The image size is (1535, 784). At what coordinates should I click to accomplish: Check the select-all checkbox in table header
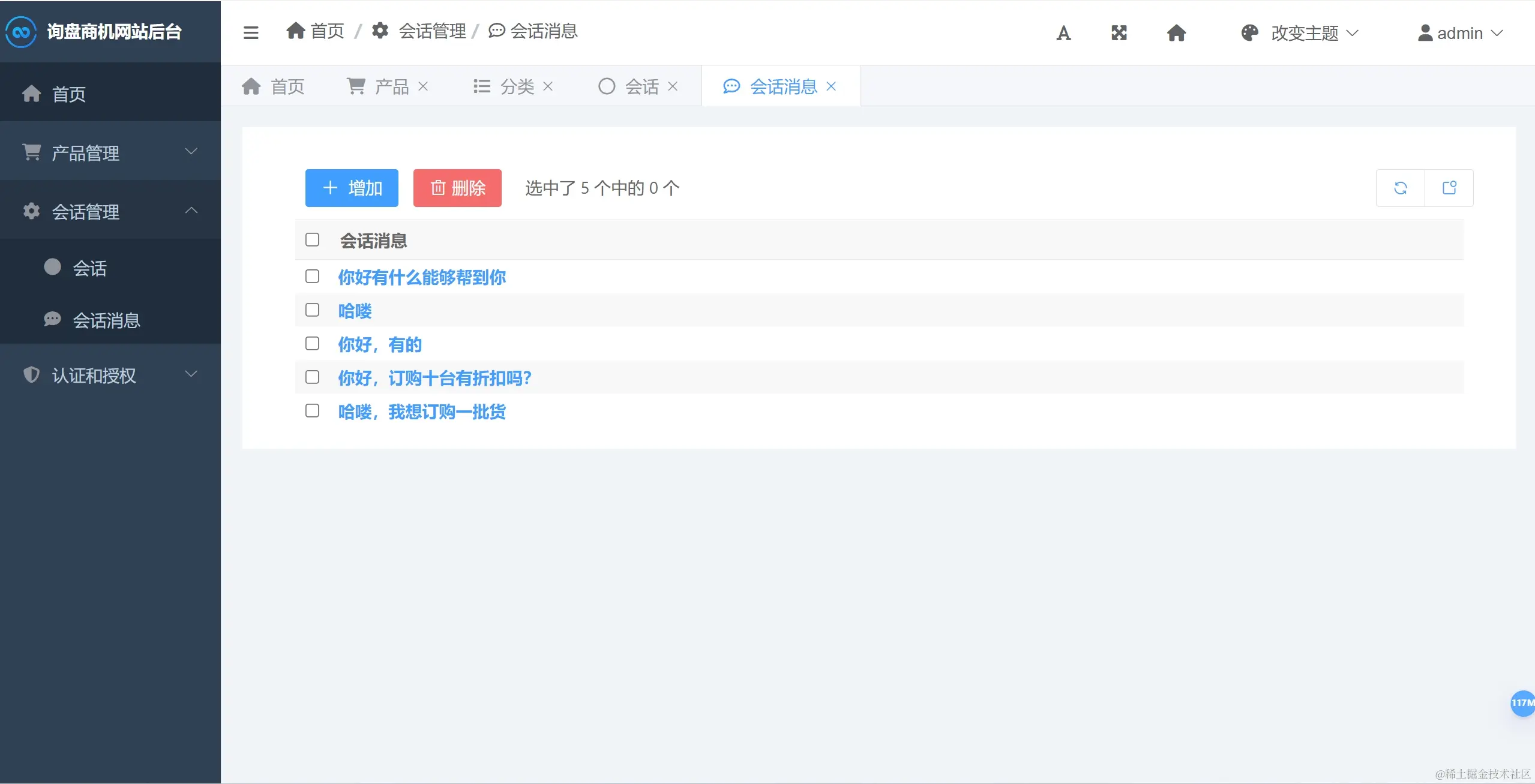pos(312,240)
